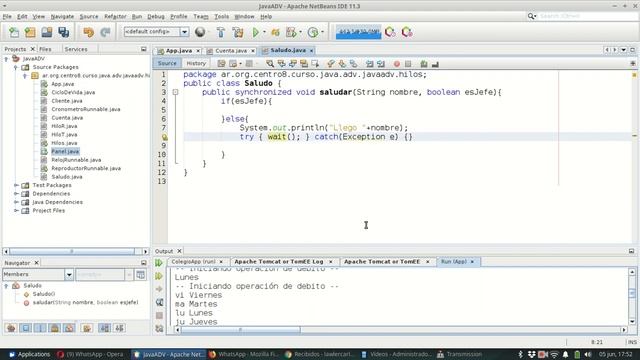Open the Window menu

click(244, 16)
